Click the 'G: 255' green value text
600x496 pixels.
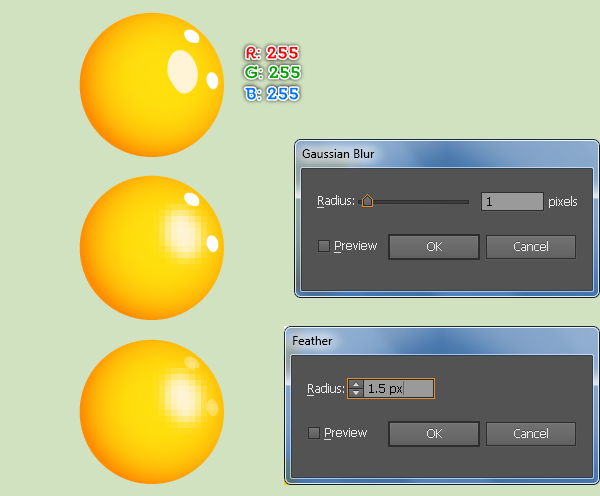[x=272, y=72]
